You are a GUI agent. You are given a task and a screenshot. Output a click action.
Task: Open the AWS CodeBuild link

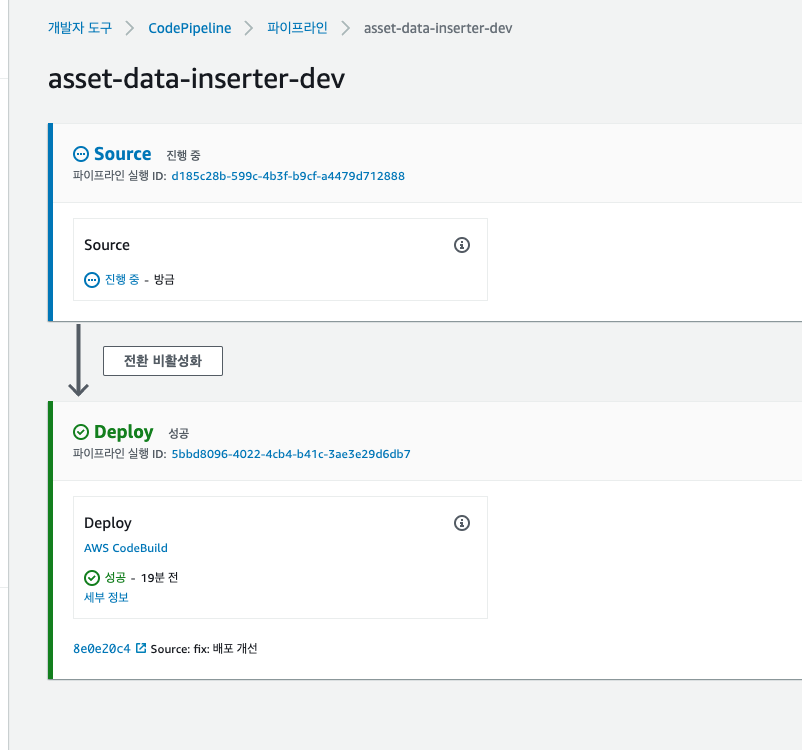[x=126, y=548]
